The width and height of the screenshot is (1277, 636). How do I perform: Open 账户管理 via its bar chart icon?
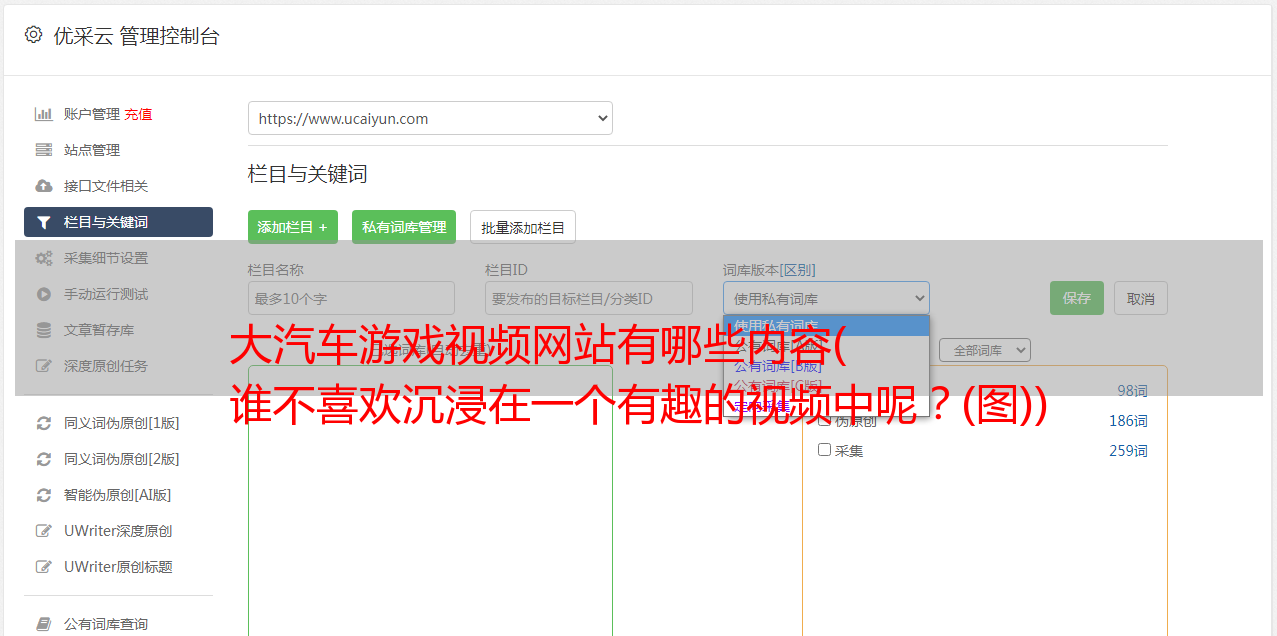click(x=44, y=114)
